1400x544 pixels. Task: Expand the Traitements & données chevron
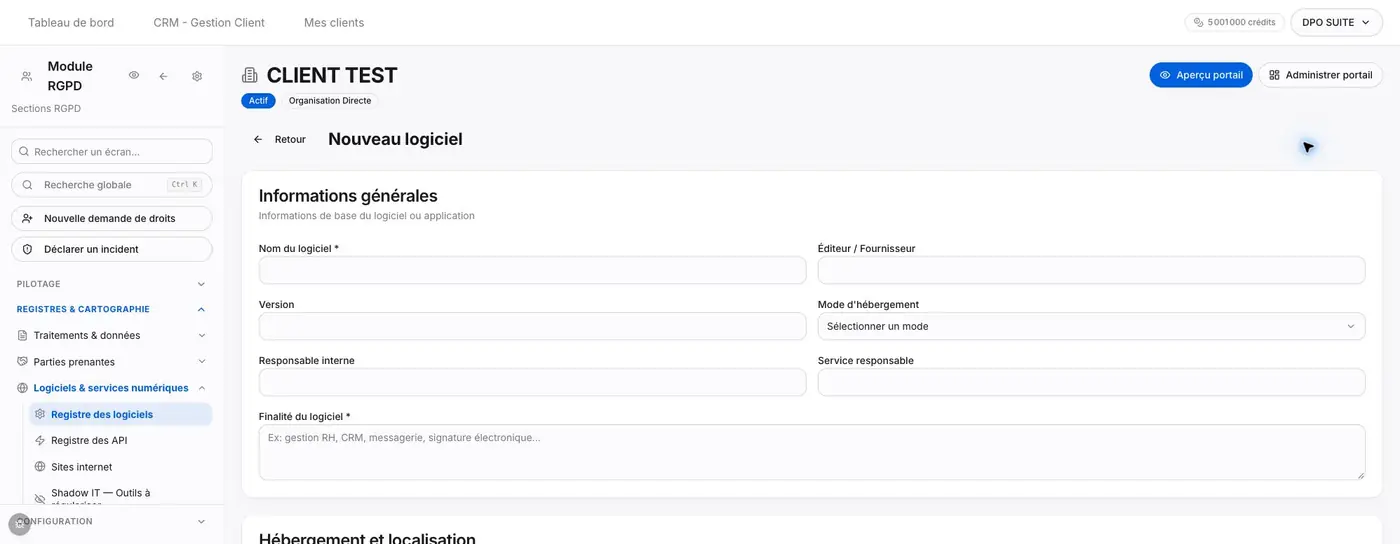201,335
